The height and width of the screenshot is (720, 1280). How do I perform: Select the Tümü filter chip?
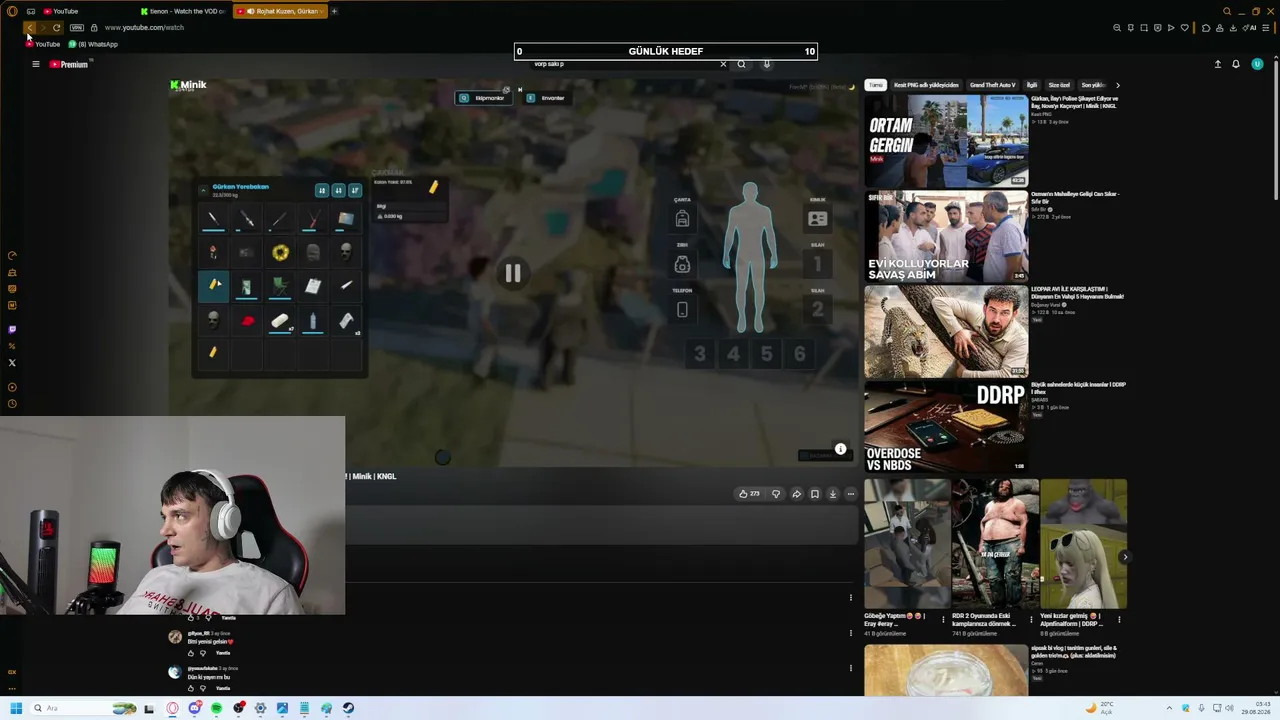pos(876,85)
